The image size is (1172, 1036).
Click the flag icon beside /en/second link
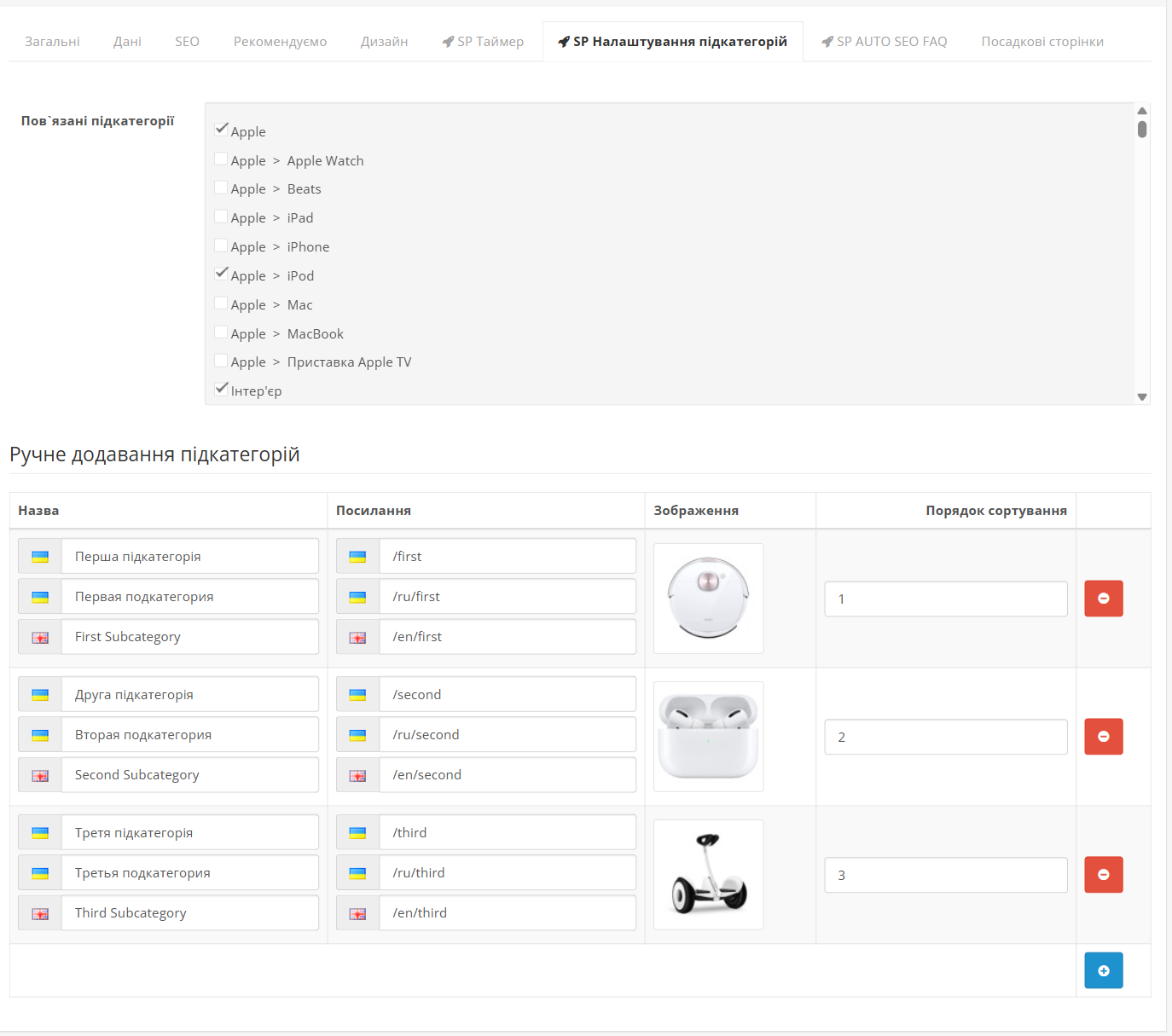[358, 775]
